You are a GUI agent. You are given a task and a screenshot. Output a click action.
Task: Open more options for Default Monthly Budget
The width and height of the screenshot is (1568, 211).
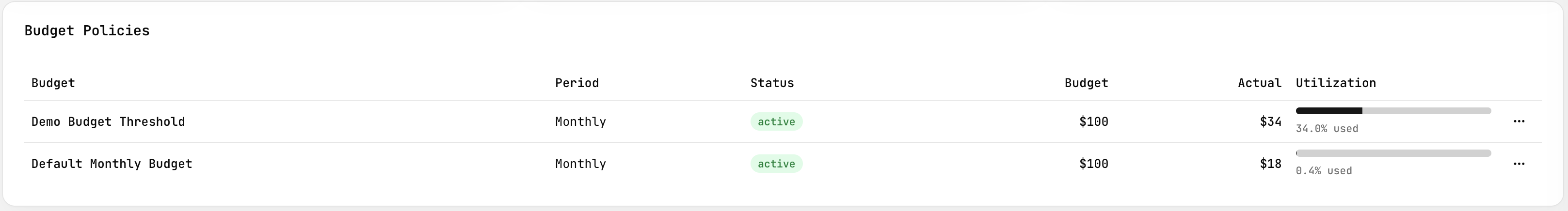coord(1518,164)
